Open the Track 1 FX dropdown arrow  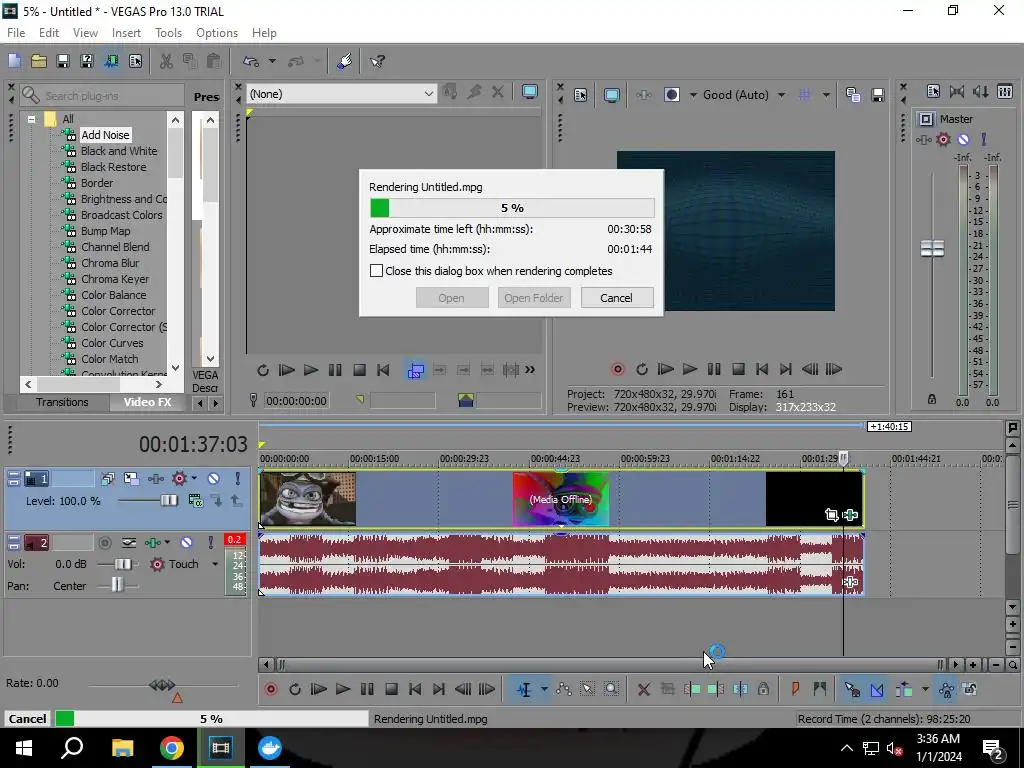194,479
